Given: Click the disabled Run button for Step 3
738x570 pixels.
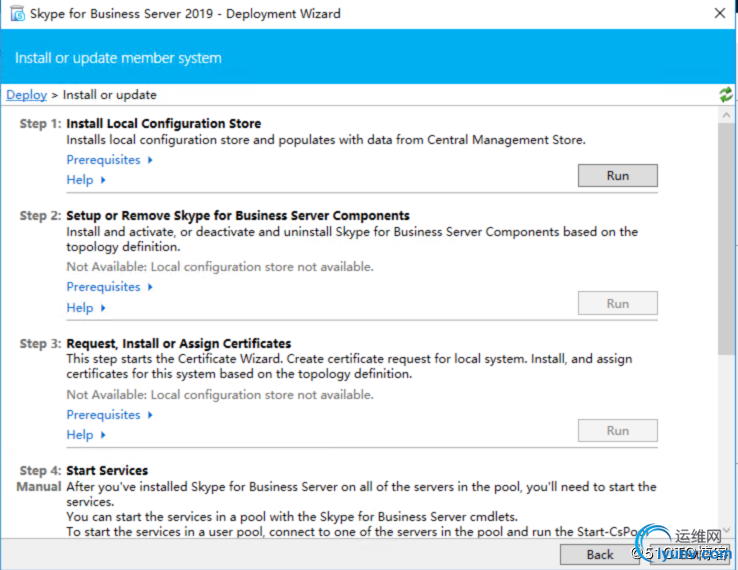Looking at the screenshot, I should click(x=618, y=431).
